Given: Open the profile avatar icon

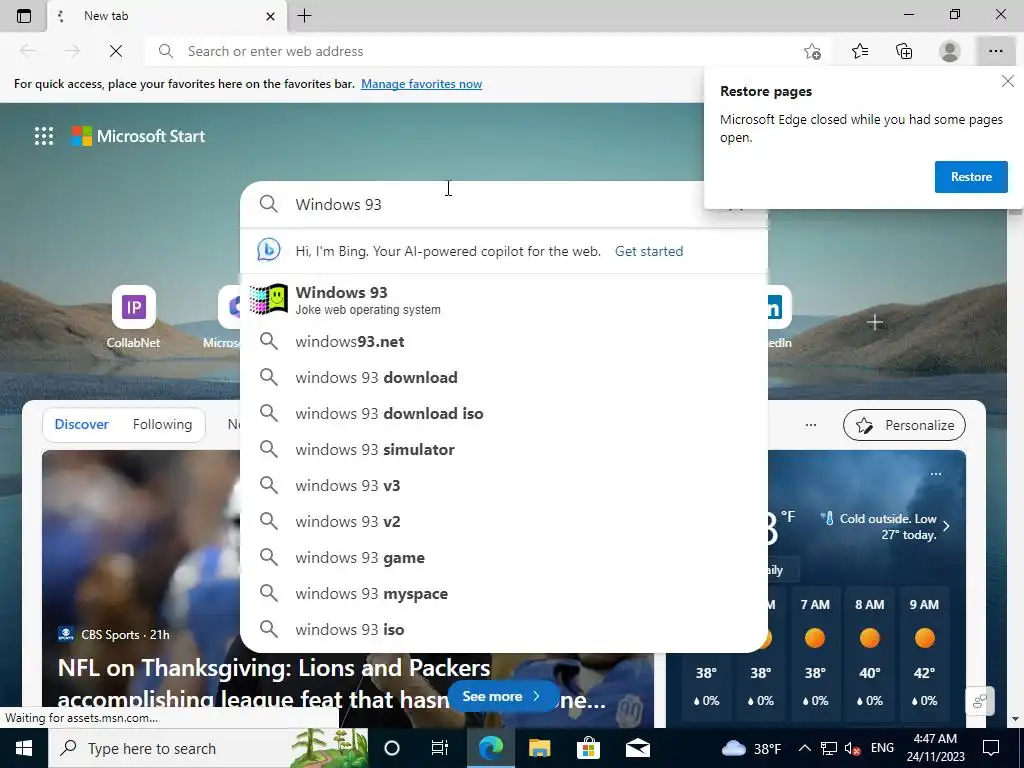Looking at the screenshot, I should point(950,51).
